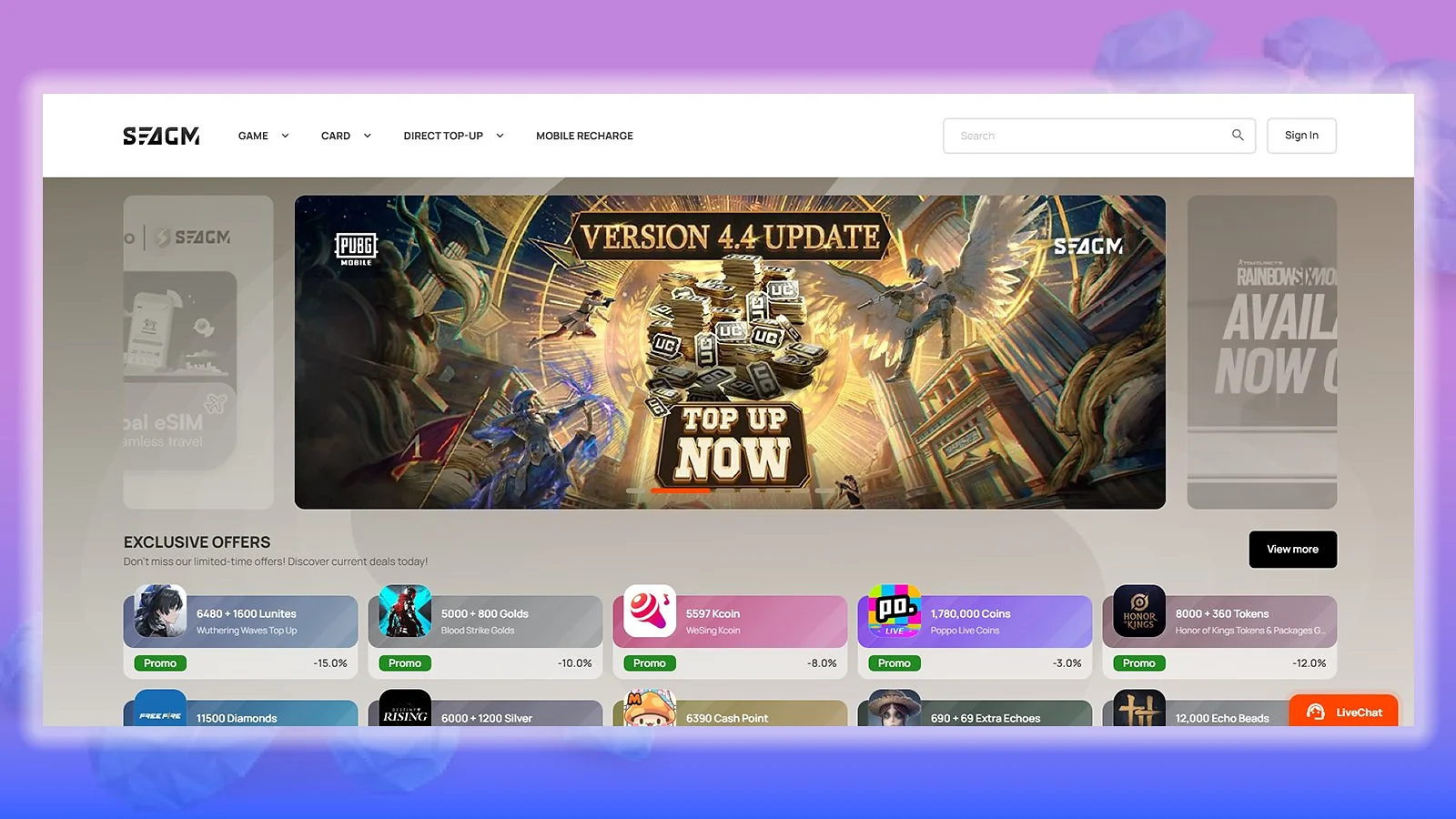The image size is (1456, 819).
Task: Show the previous eSIM carousel slide
Action: (198, 352)
